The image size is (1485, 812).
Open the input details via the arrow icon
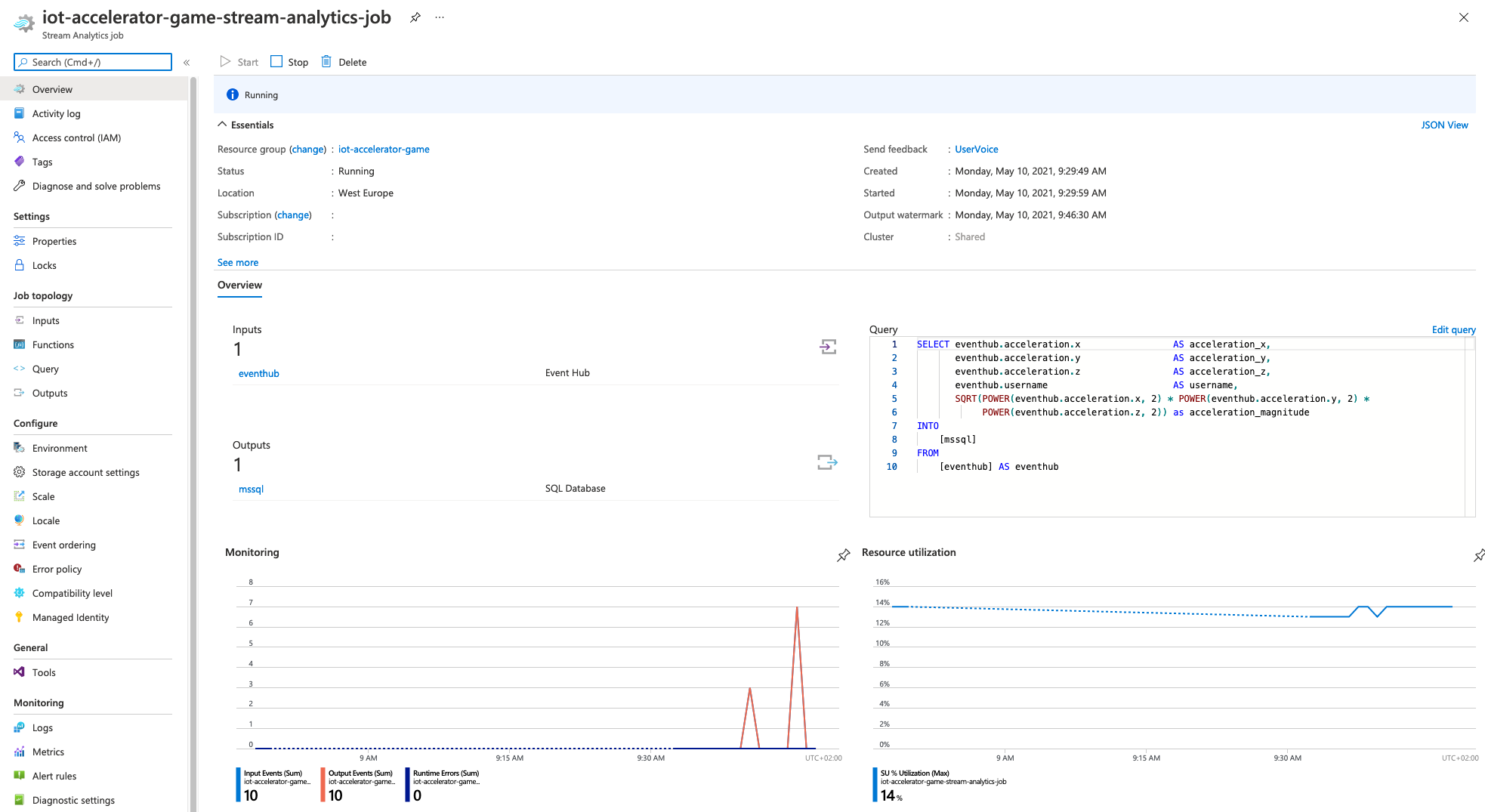(x=828, y=347)
